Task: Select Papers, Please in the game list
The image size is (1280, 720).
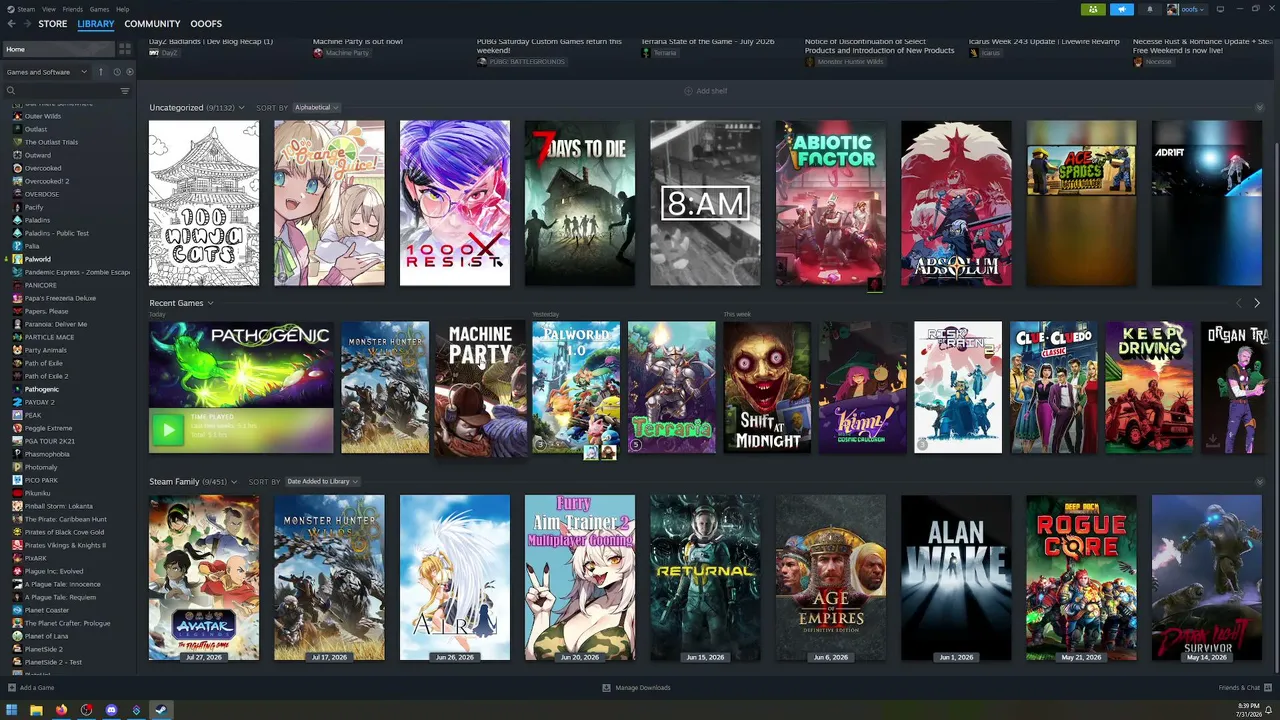Action: coord(47,311)
